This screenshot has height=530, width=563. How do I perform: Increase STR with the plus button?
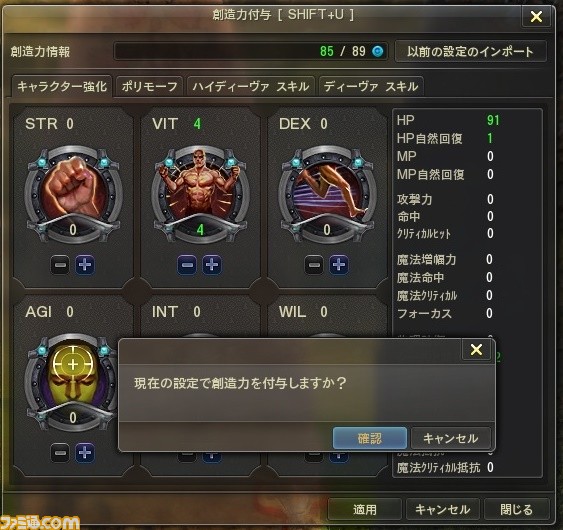point(85,265)
